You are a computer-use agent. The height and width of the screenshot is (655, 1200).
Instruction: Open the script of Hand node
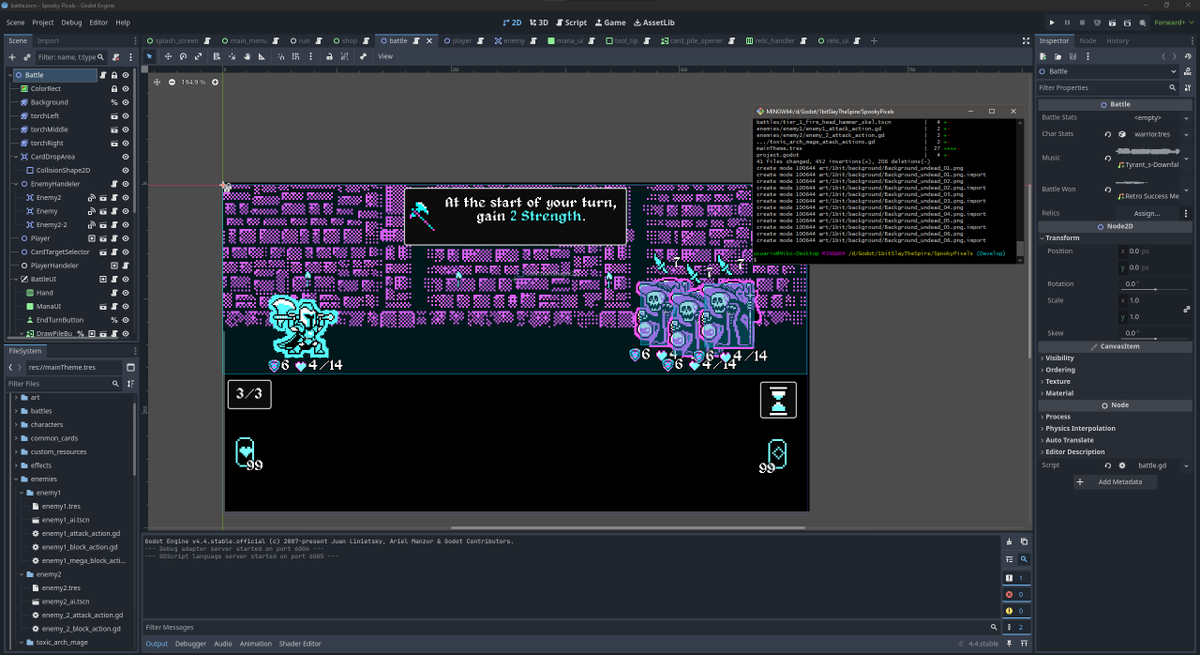tap(115, 292)
